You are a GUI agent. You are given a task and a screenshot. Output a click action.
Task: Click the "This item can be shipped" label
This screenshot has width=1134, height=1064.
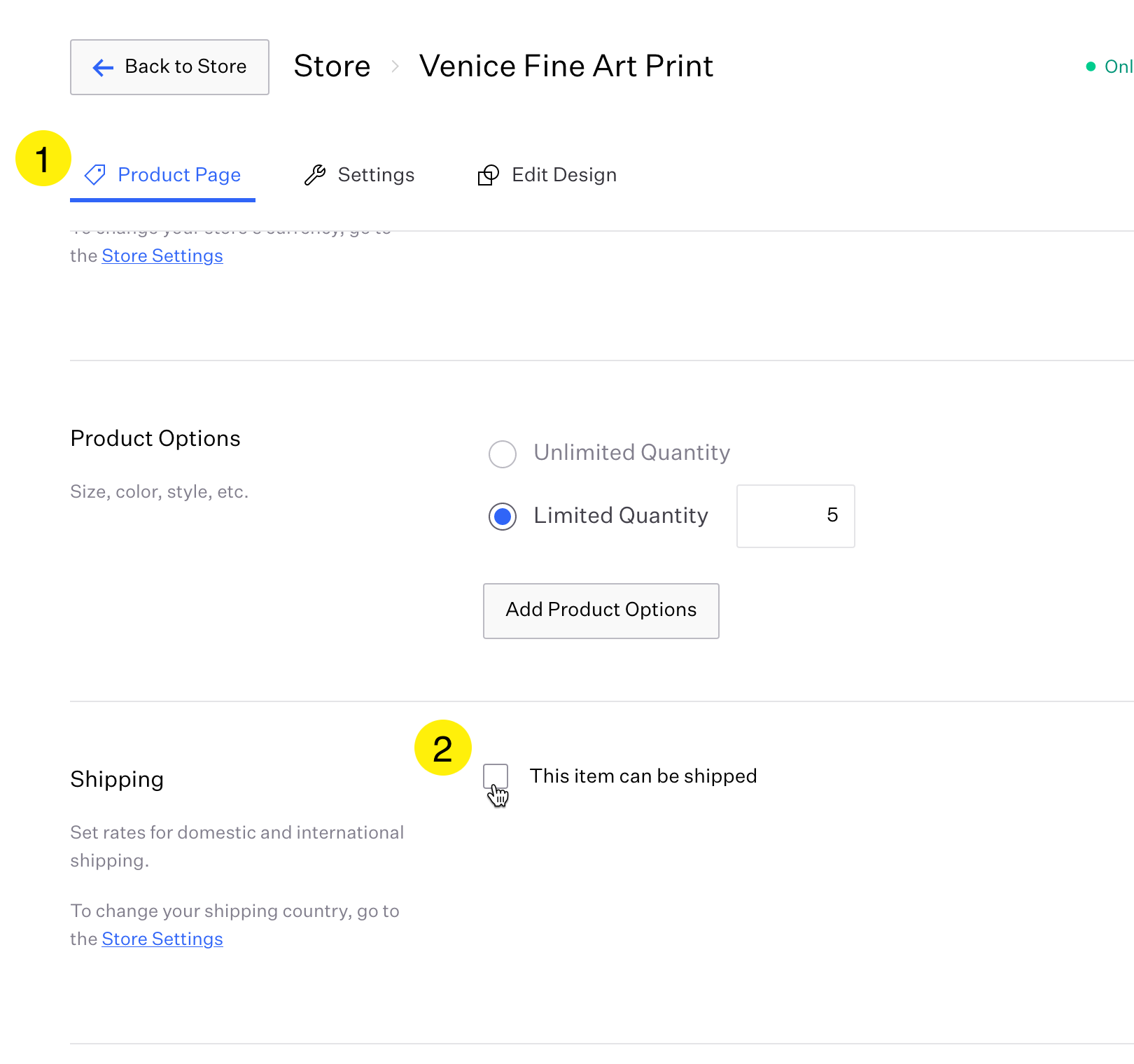point(643,776)
